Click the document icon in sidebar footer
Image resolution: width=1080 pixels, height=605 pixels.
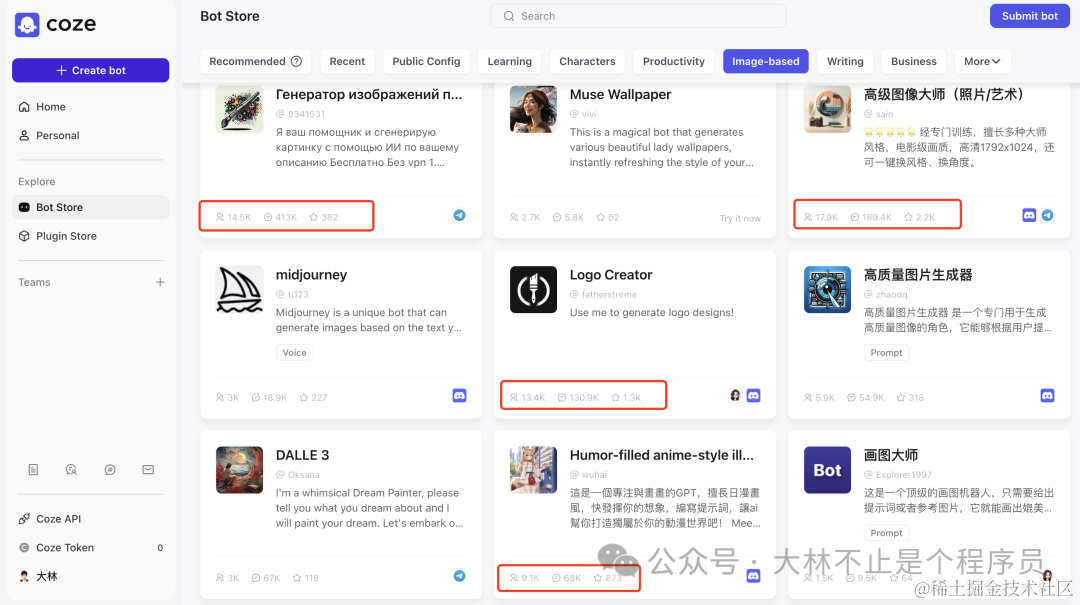point(33,470)
